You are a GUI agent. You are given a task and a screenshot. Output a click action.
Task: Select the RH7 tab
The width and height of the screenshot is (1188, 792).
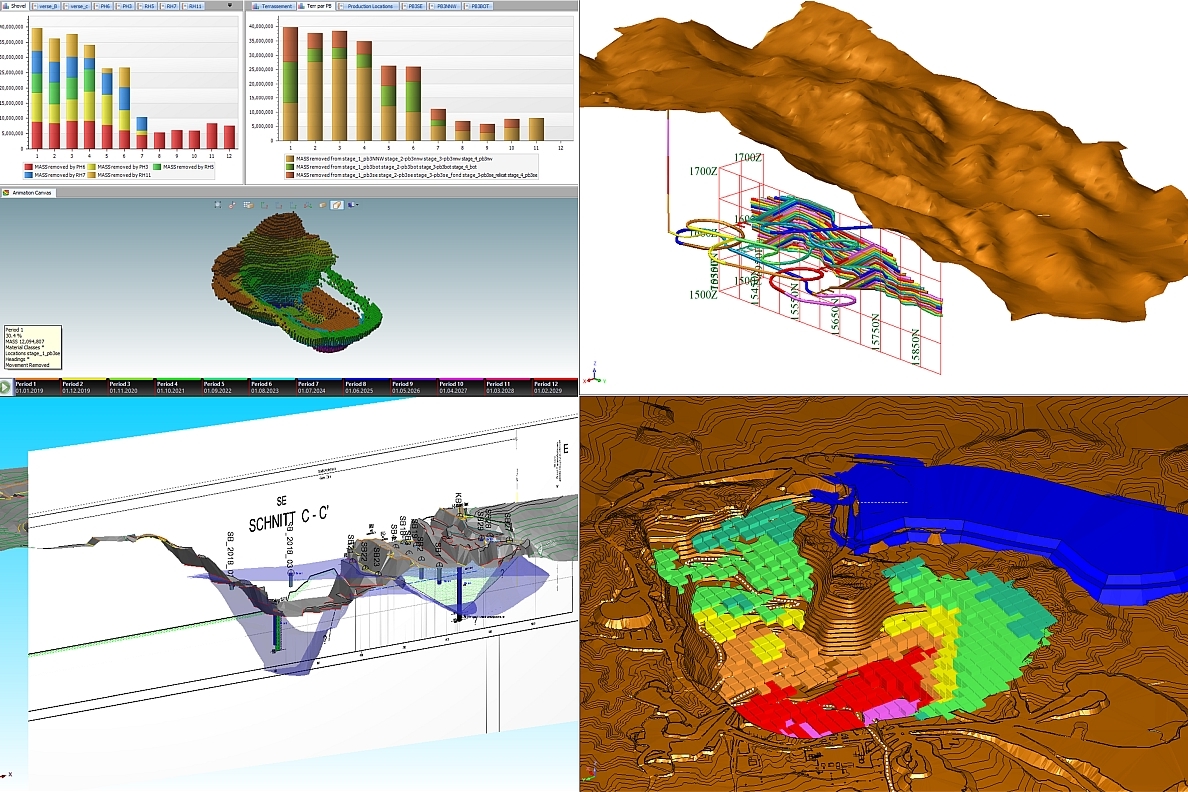coord(168,6)
